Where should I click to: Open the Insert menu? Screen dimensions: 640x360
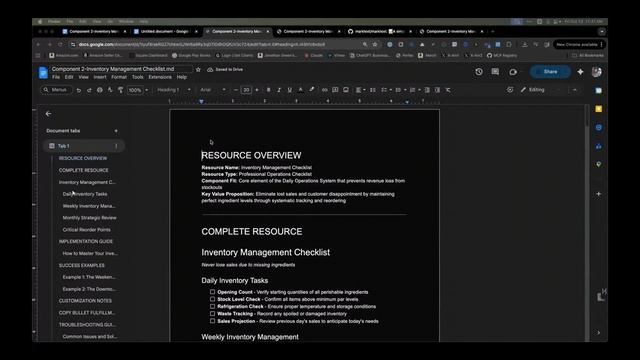pyautogui.click(x=100, y=77)
